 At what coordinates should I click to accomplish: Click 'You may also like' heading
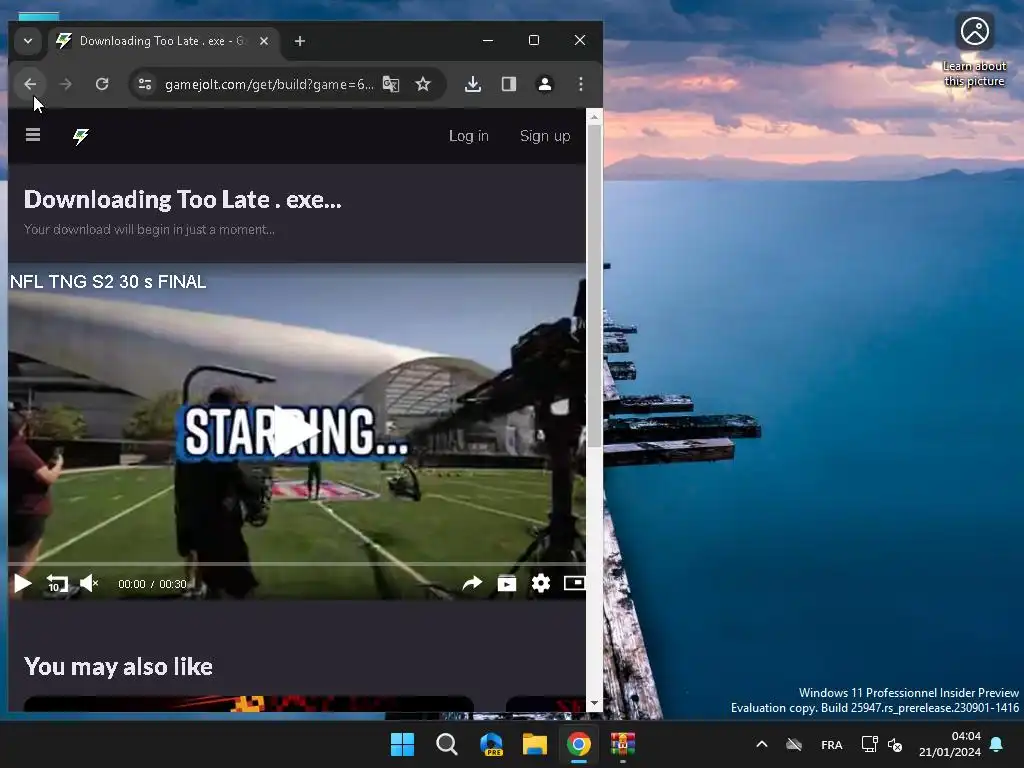[118, 667]
